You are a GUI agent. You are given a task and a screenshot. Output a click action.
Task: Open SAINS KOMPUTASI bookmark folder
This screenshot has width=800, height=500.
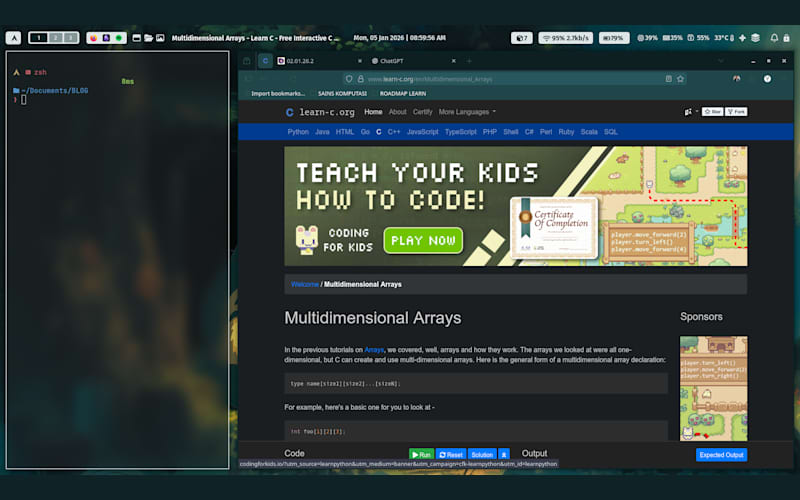[x=342, y=93]
